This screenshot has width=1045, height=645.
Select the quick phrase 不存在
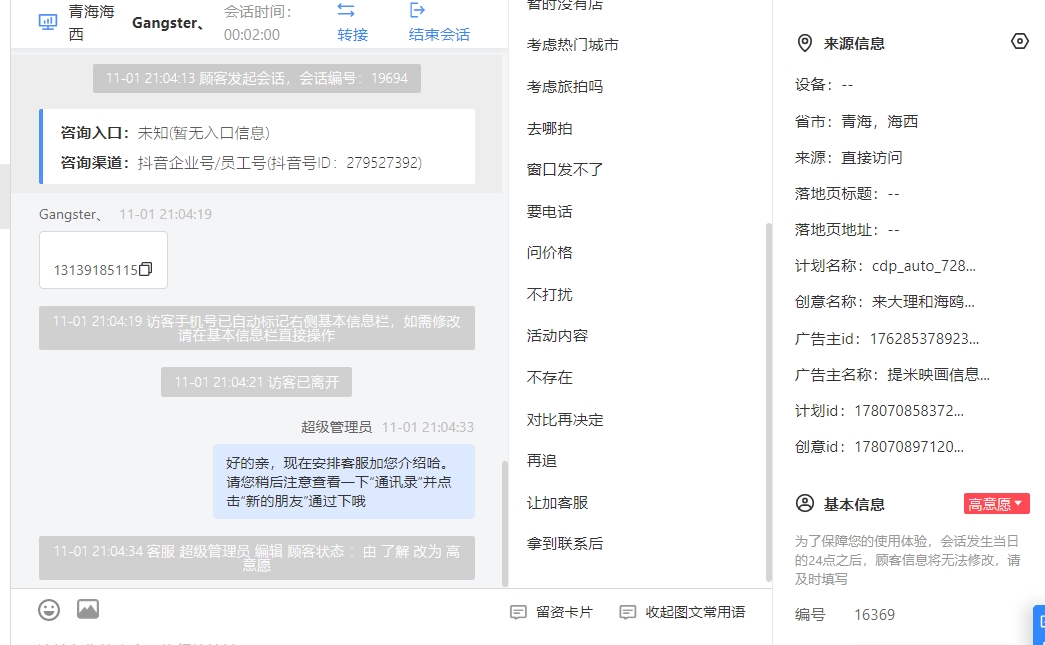pos(549,378)
